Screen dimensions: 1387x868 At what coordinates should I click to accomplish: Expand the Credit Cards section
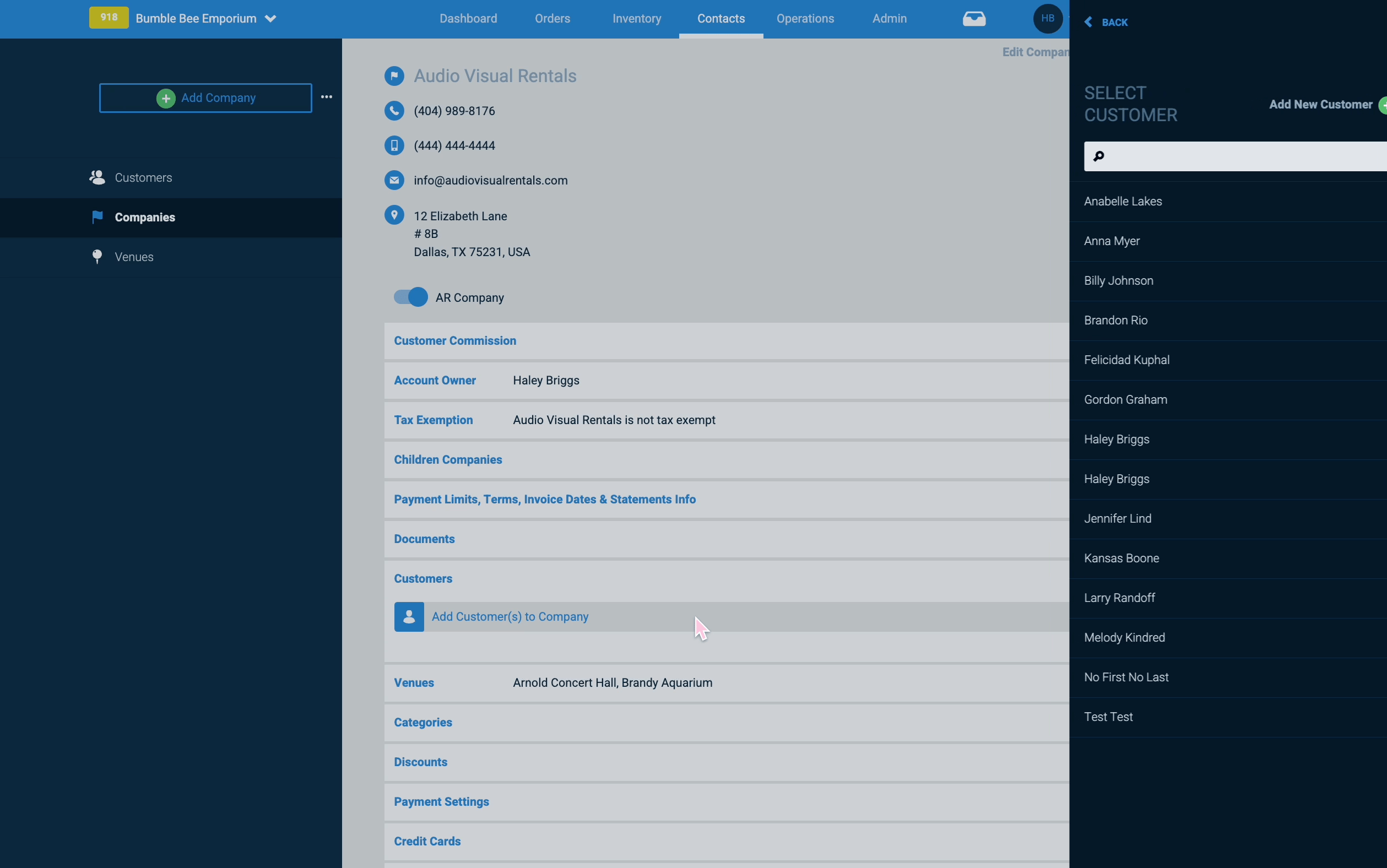(x=726, y=841)
